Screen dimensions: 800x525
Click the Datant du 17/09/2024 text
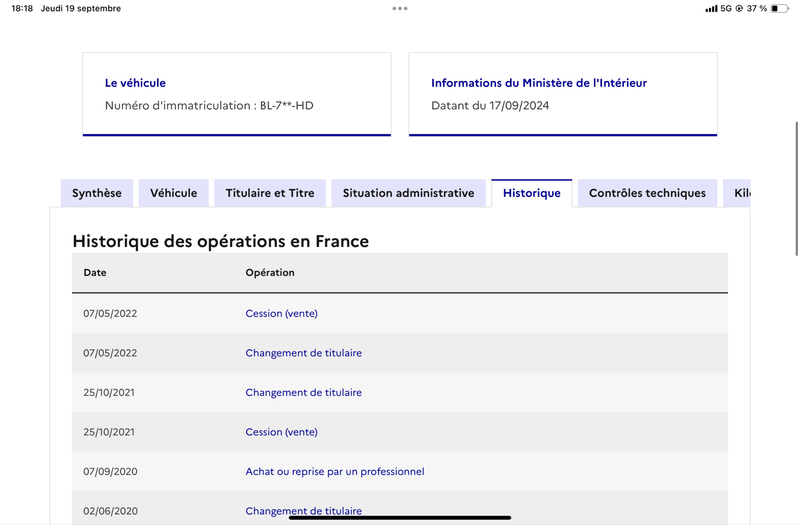[x=490, y=106]
